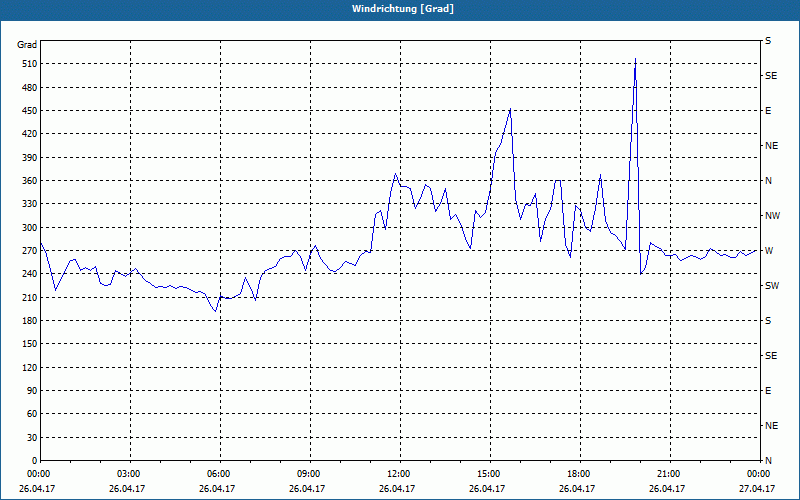Click the 15:00 time label

tap(487, 473)
